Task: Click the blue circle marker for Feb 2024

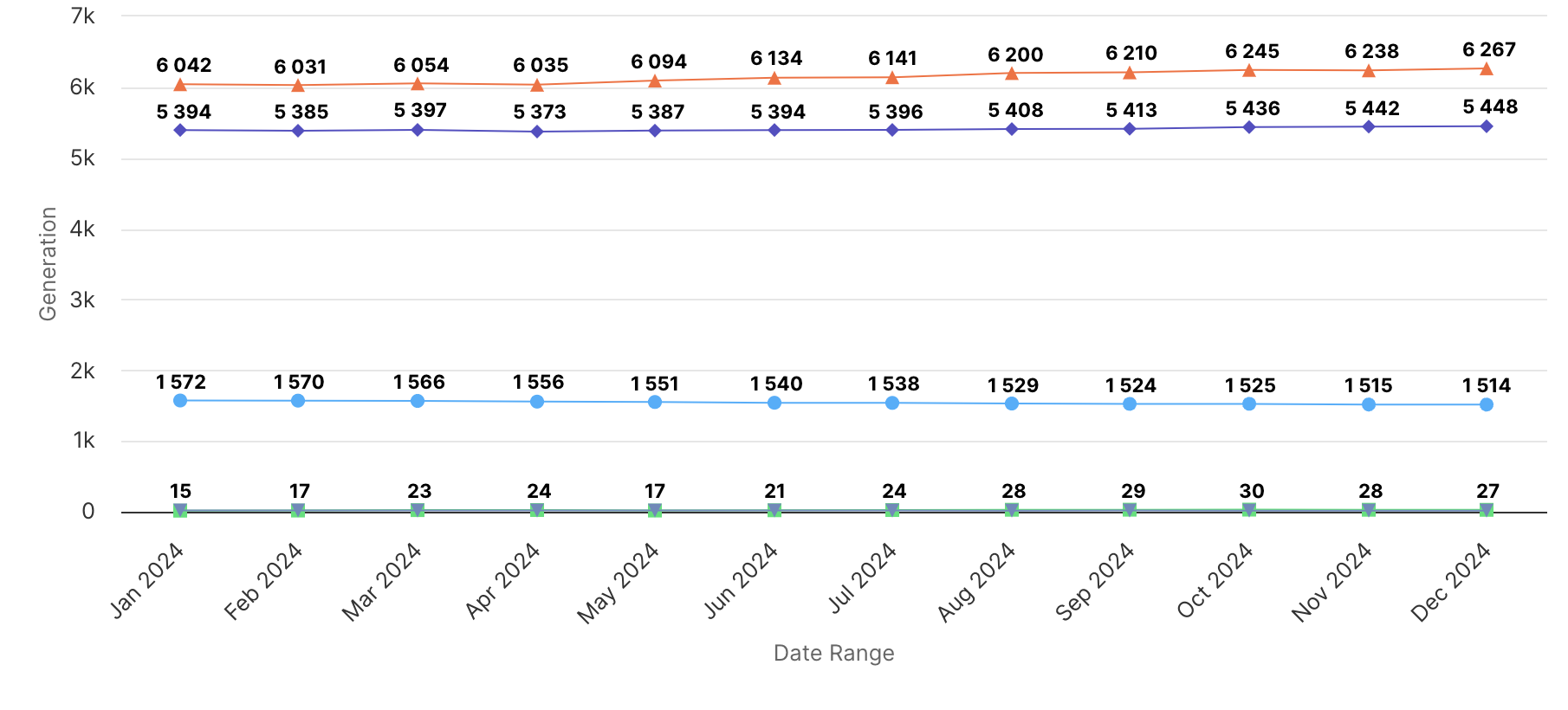Action: [x=298, y=401]
